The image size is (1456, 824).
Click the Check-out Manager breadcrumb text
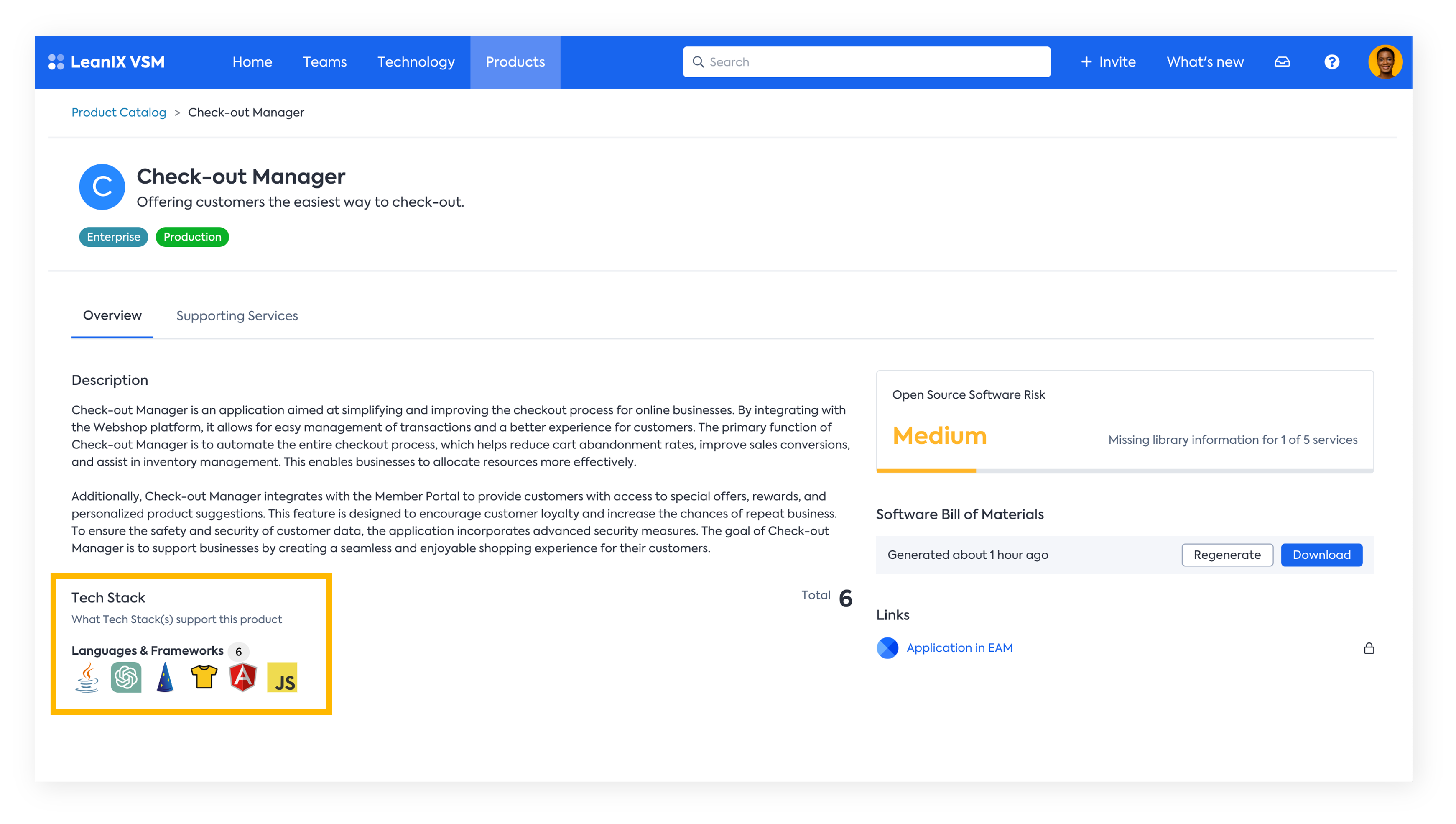[246, 113]
